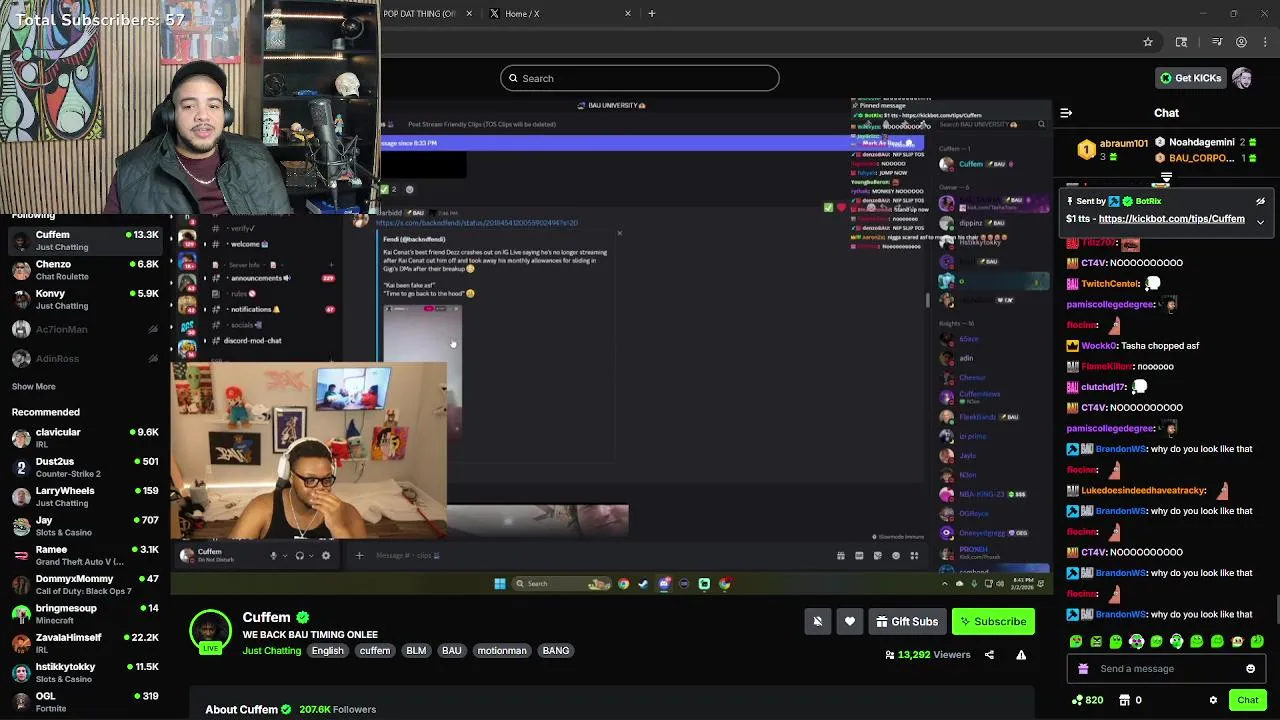Open channel points 820 balance
Screen dimensions: 1280x720
pyautogui.click(x=1087, y=700)
